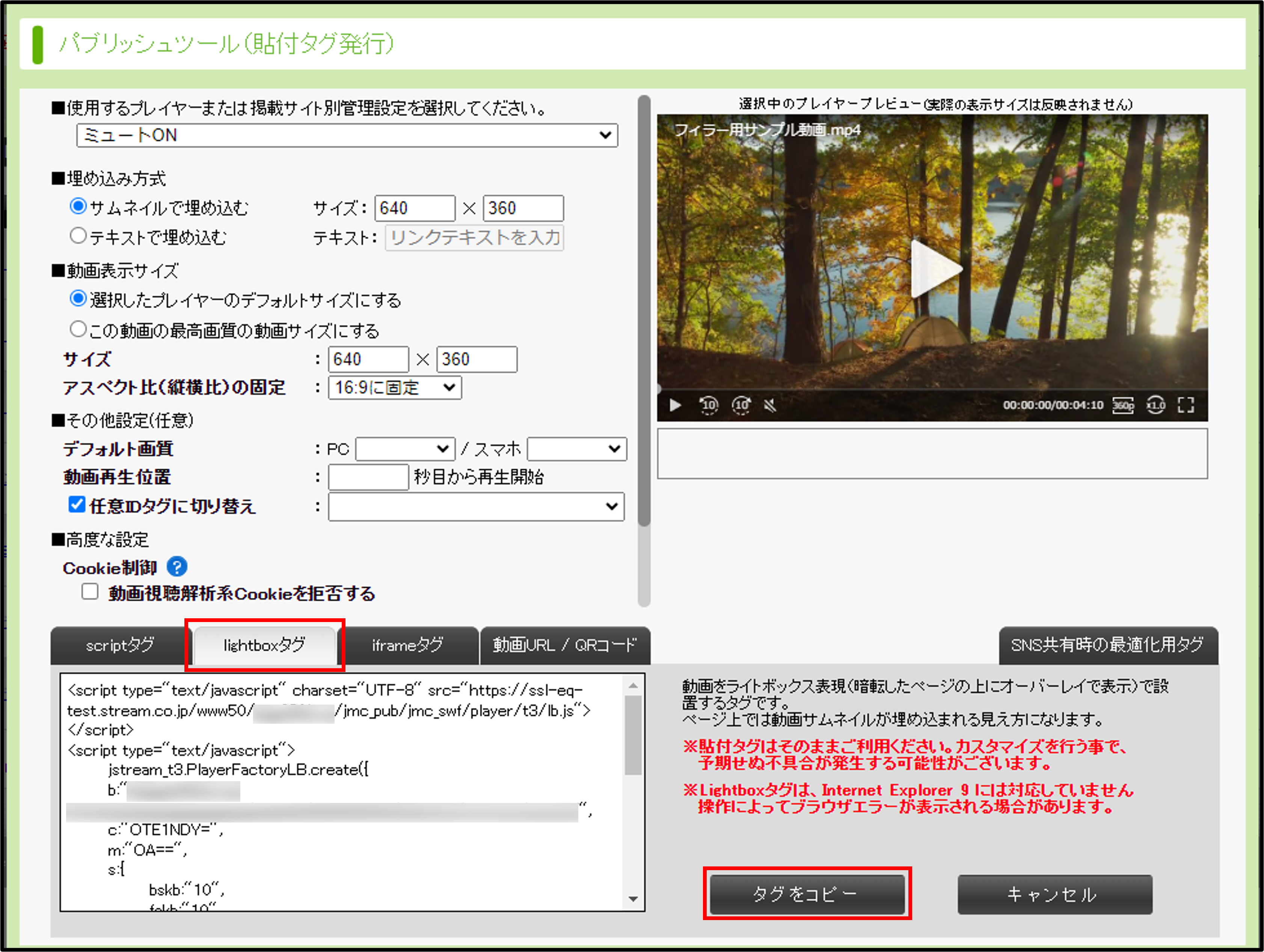This screenshot has width=1264, height=952.
Task: Enable 動画視聴解析系Cookieを拒否する checkbox
Action: coord(90,592)
